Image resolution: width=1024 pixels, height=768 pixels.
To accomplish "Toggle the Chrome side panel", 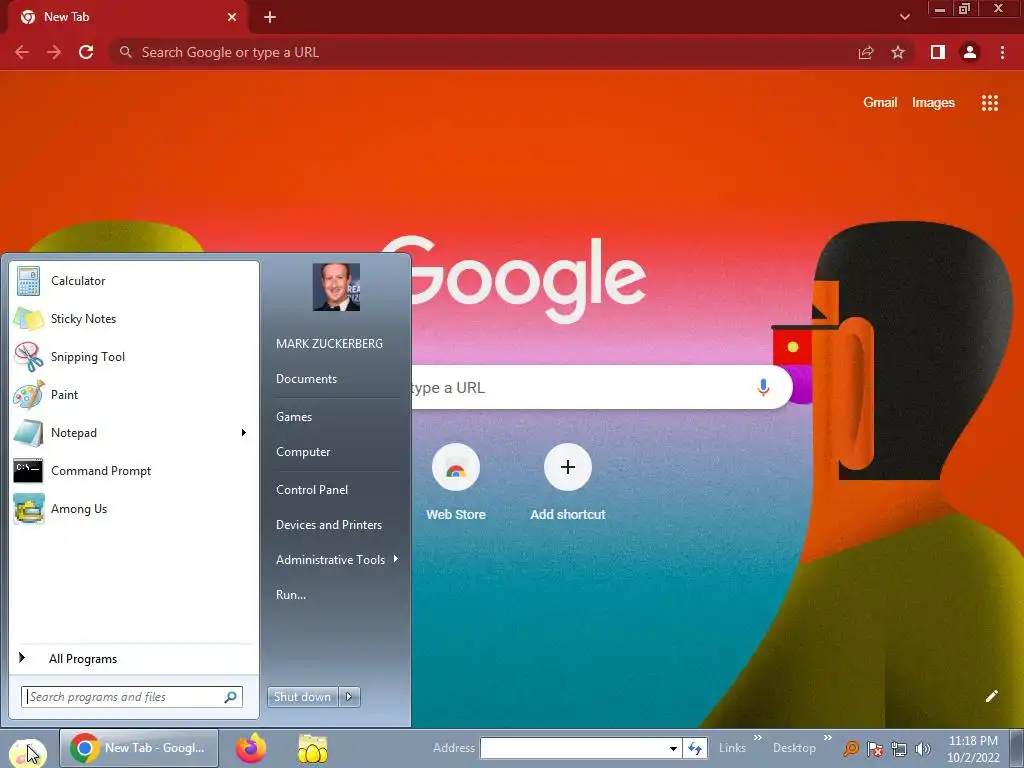I will (x=938, y=52).
